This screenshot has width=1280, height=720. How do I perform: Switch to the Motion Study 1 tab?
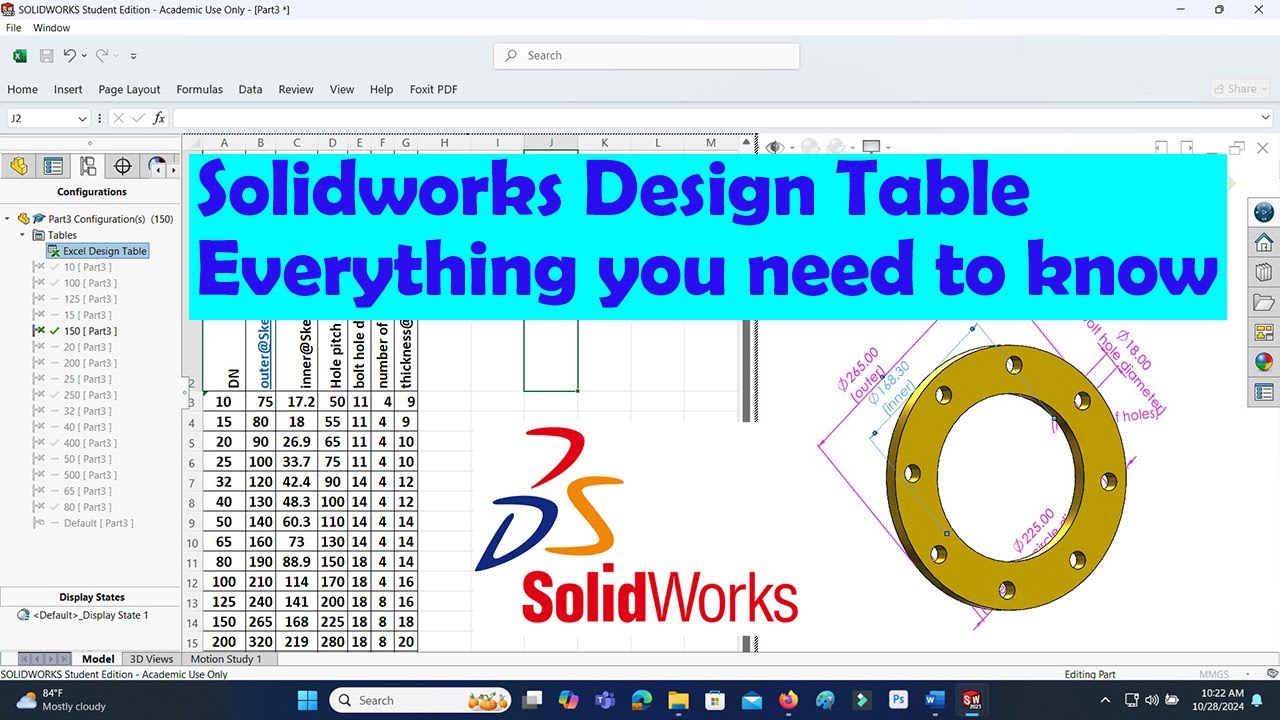pyautogui.click(x=225, y=659)
